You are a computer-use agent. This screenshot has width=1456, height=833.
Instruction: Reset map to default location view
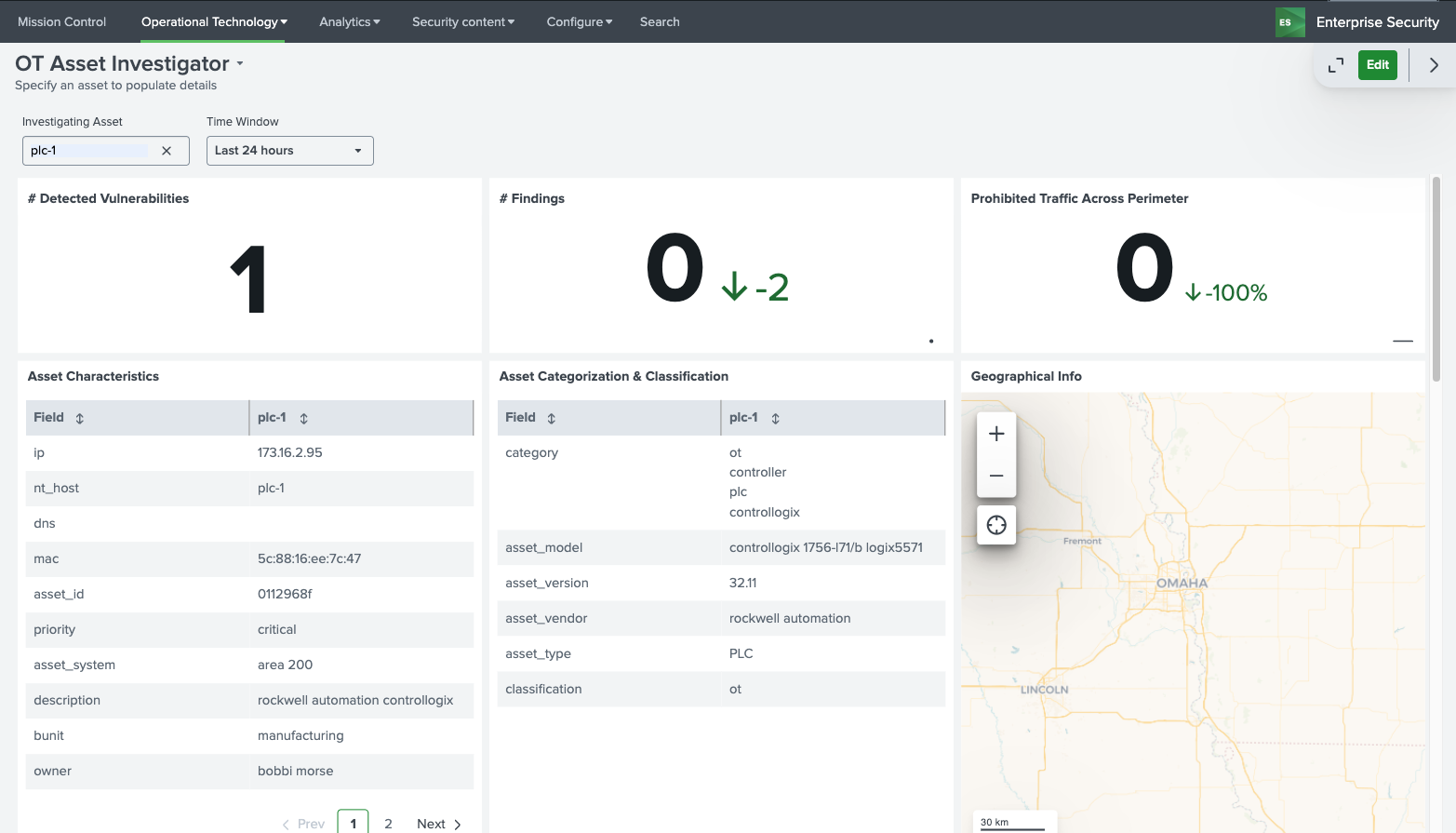click(996, 525)
